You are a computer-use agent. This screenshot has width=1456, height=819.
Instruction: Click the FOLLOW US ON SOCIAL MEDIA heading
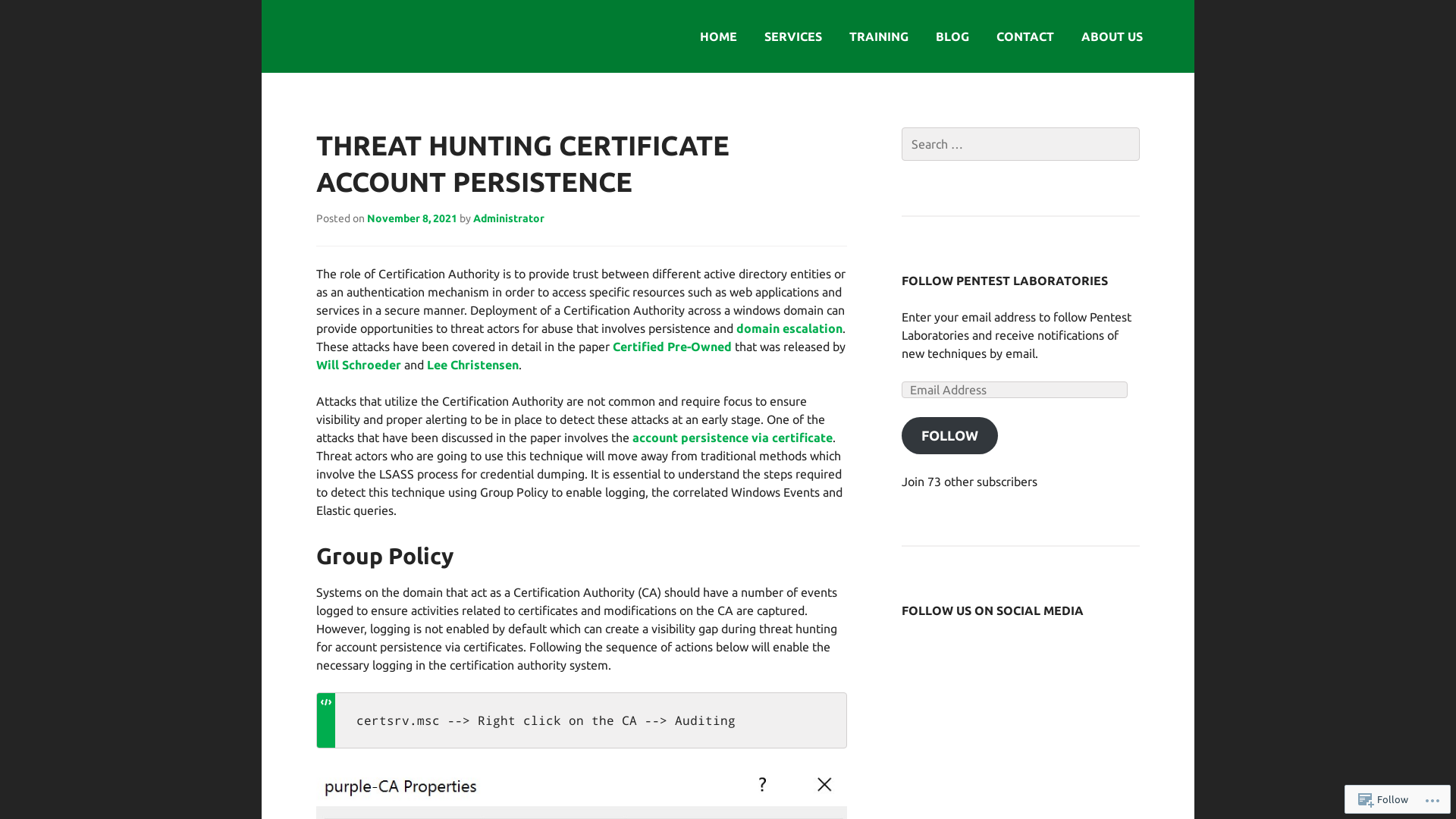992,610
